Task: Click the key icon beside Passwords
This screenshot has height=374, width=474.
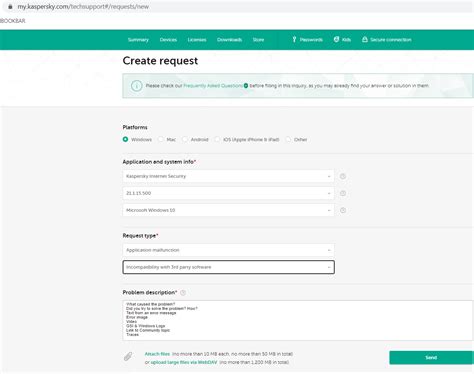Action: 294,40
